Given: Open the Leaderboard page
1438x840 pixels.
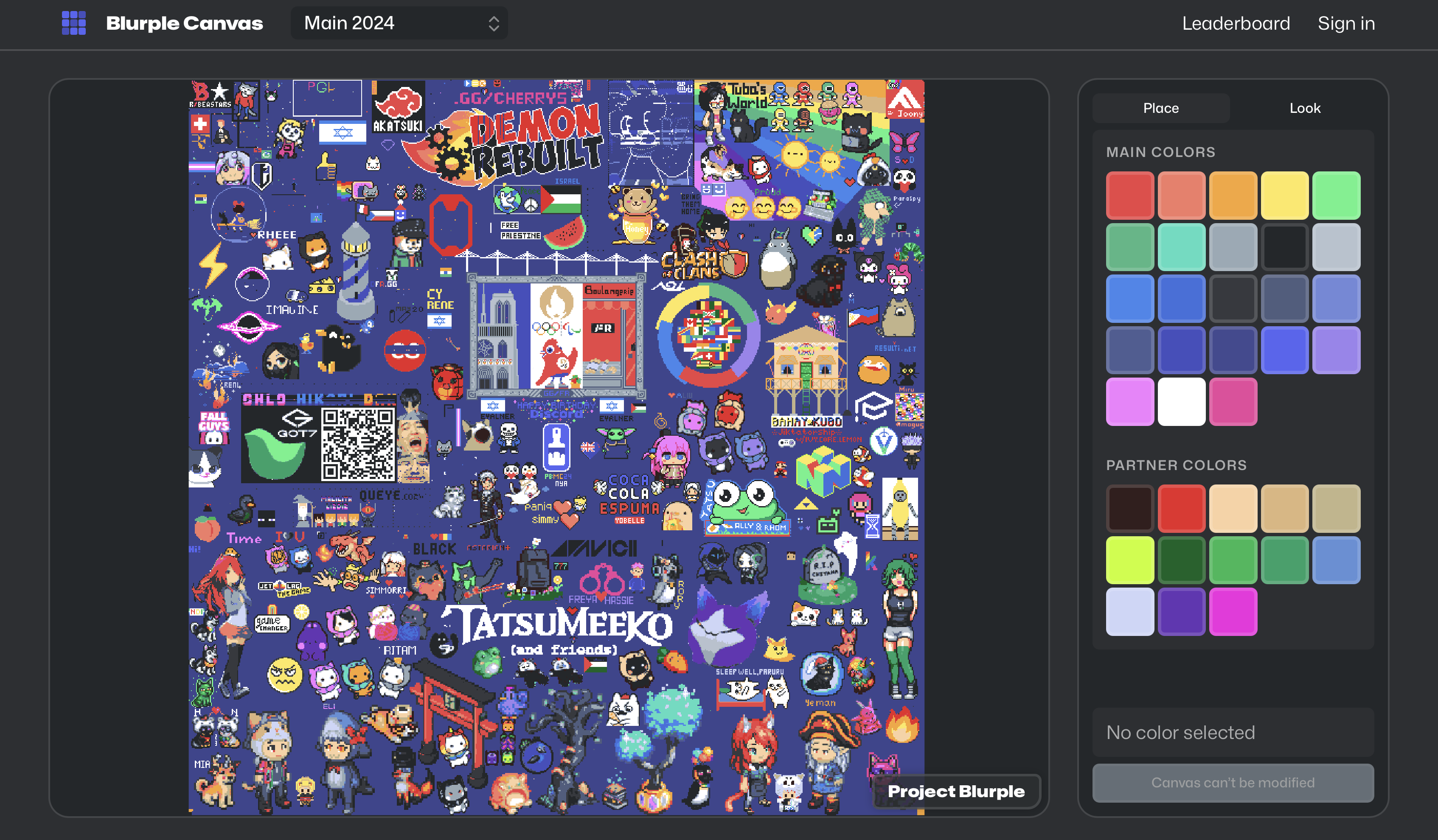Looking at the screenshot, I should [1236, 23].
